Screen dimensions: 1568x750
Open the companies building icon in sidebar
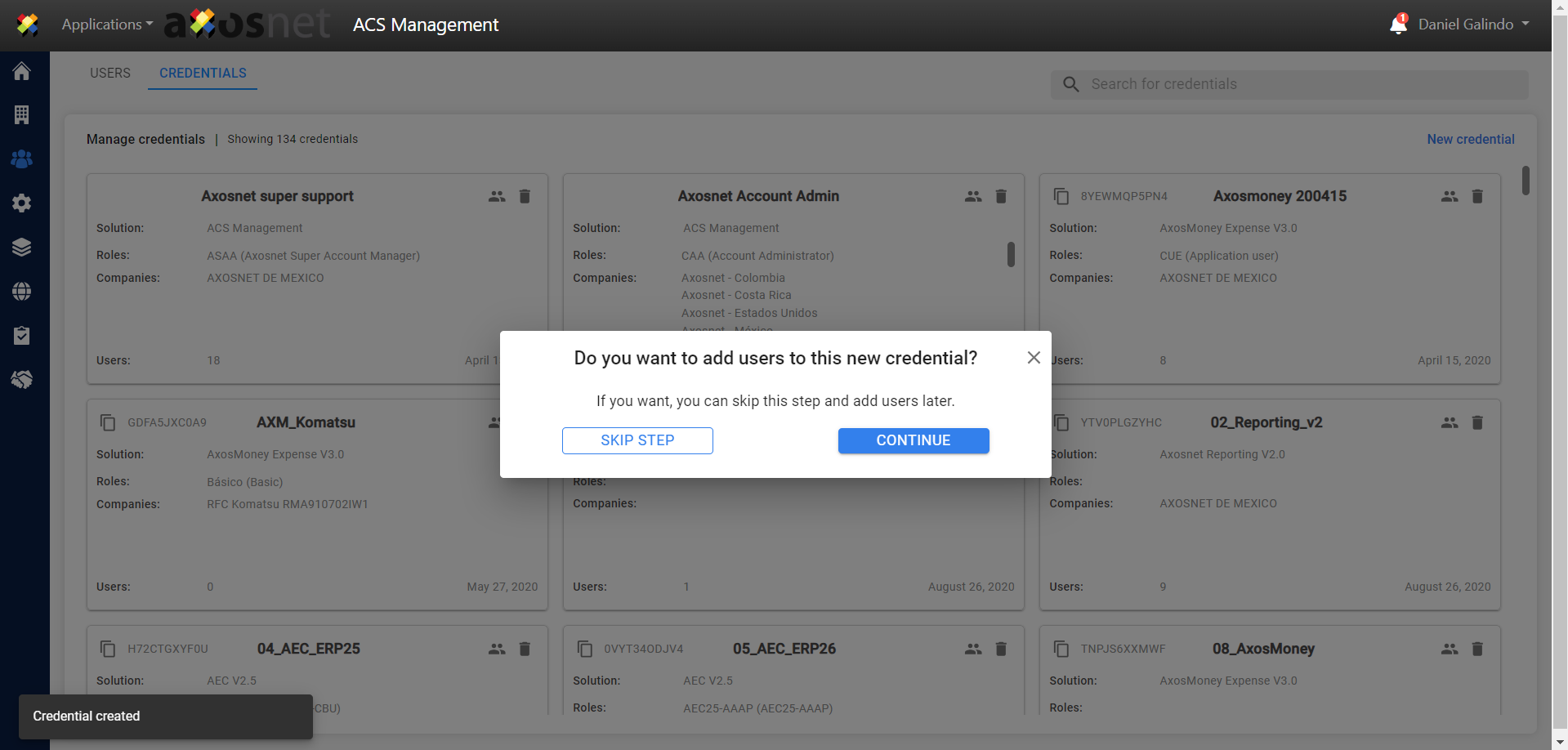point(22,115)
